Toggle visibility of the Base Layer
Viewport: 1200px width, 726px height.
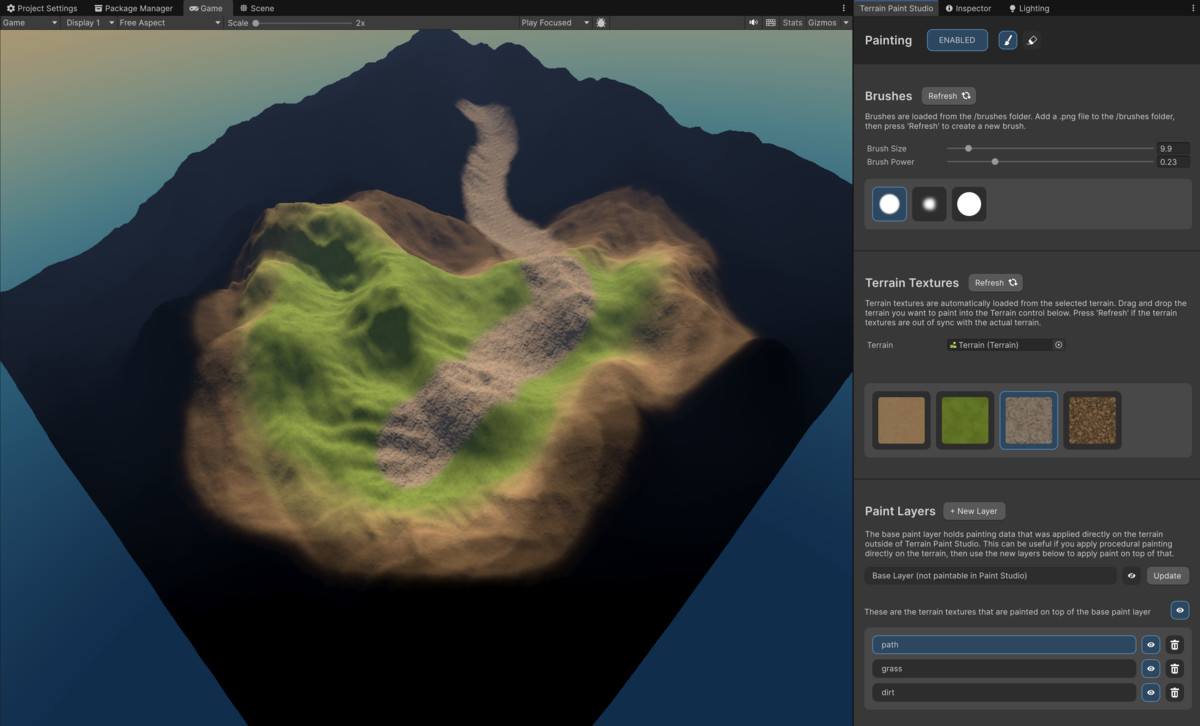(x=1131, y=575)
